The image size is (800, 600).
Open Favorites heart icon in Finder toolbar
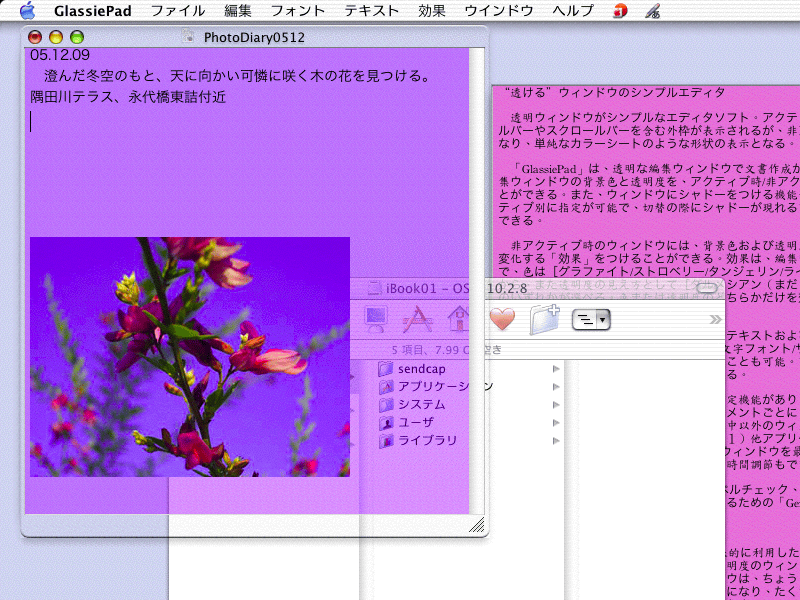pos(502,319)
